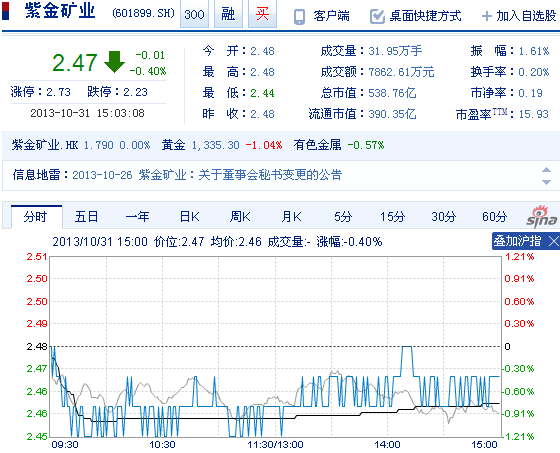This screenshot has width=560, height=453.
Task: Switch to the 周K weekly candlestick tab
Action: (240, 217)
